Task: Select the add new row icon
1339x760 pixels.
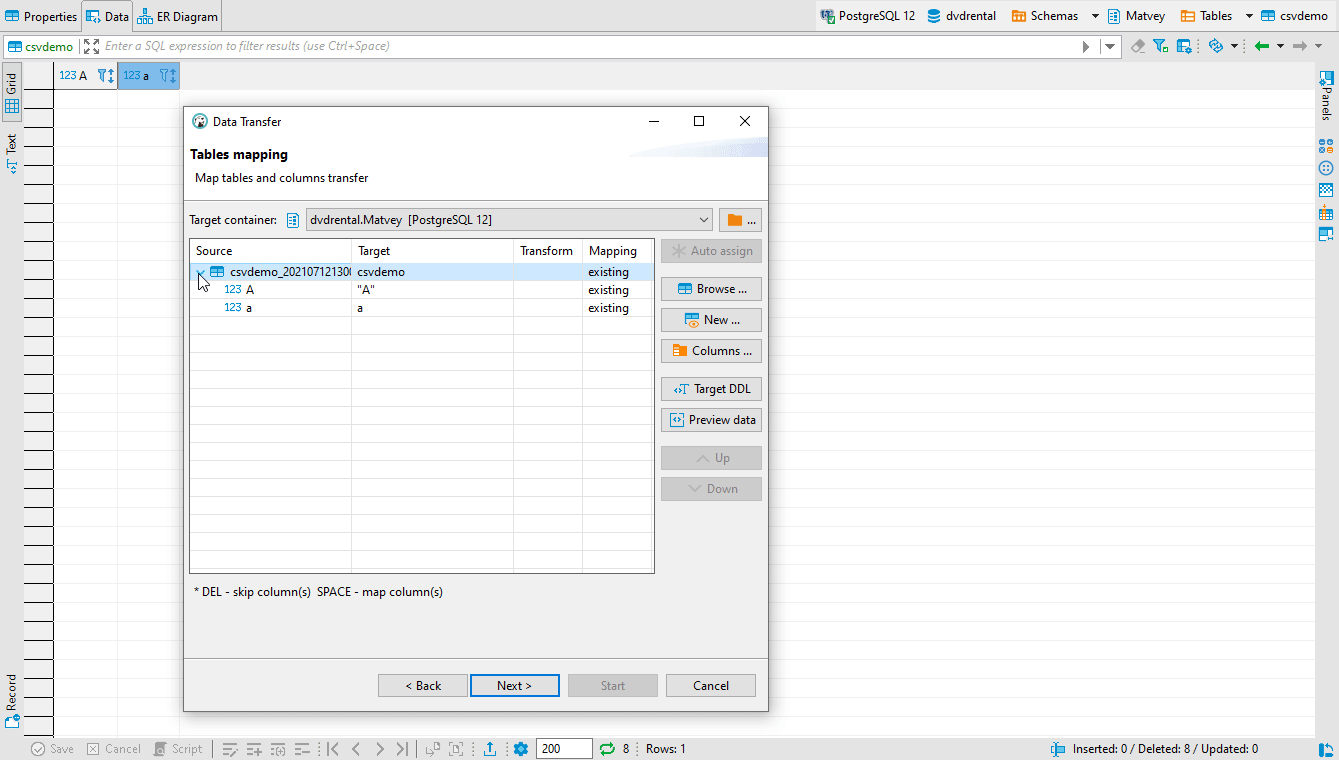Action: pyautogui.click(x=254, y=748)
